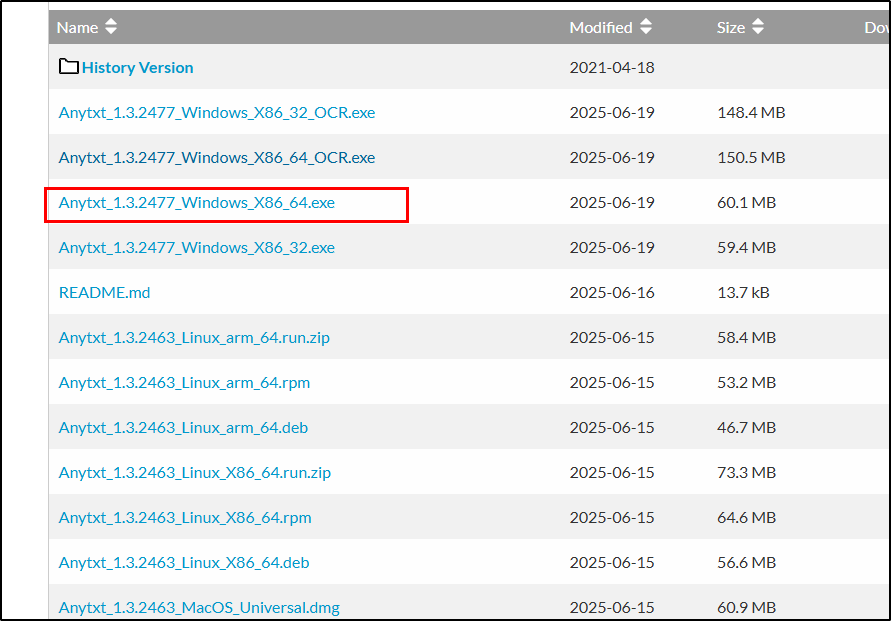Image resolution: width=891 pixels, height=621 pixels.
Task: Sort files using the Name sort arrows
Action: coord(110,27)
